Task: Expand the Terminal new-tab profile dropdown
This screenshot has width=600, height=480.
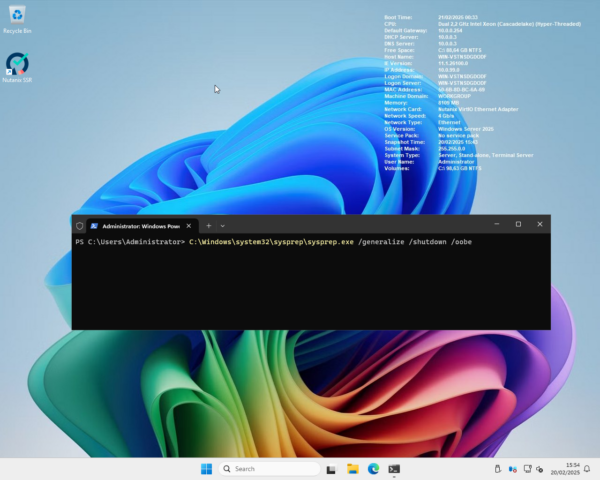Action: pos(222,225)
